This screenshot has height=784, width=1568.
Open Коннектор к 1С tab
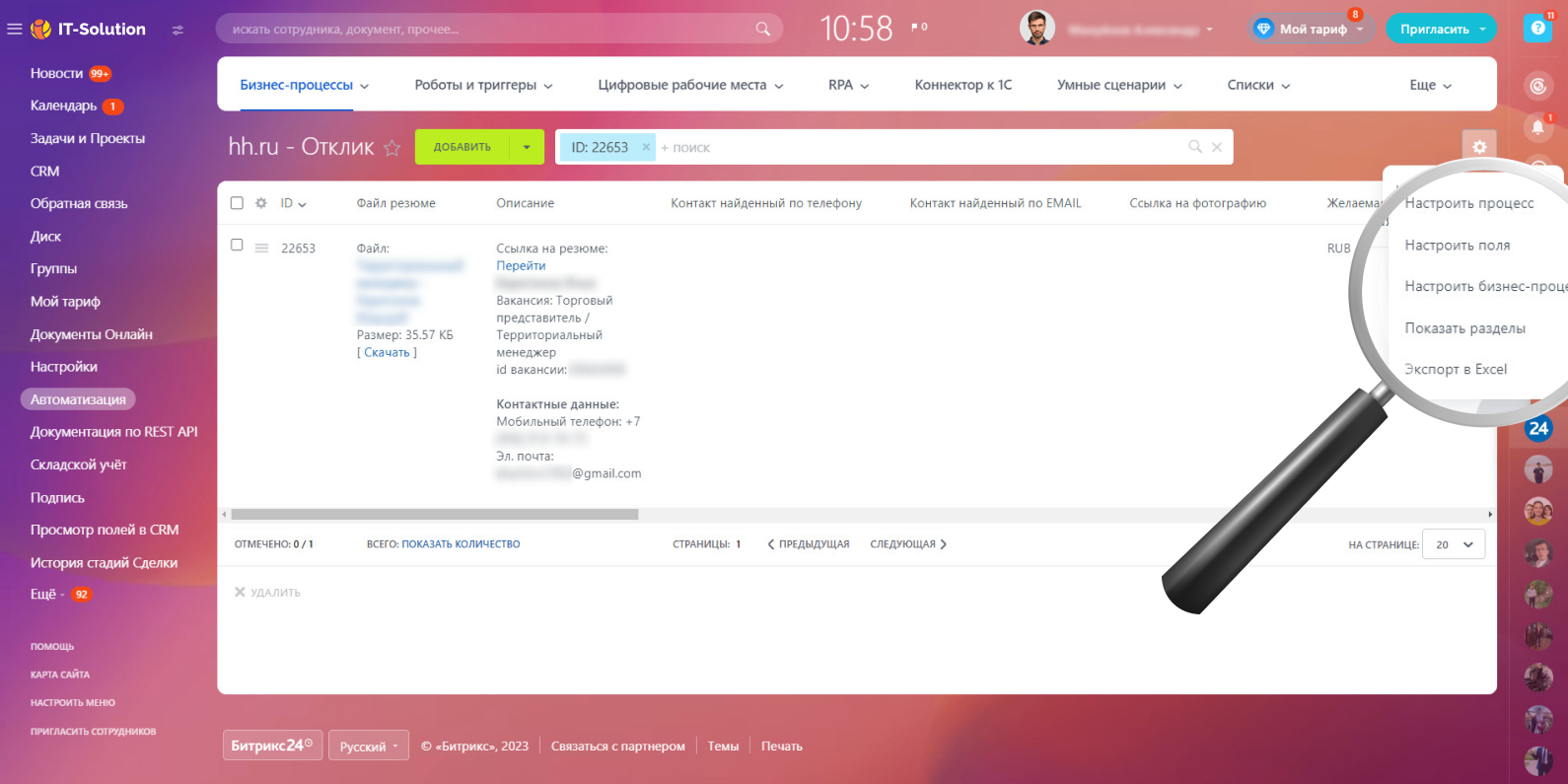coord(962,85)
